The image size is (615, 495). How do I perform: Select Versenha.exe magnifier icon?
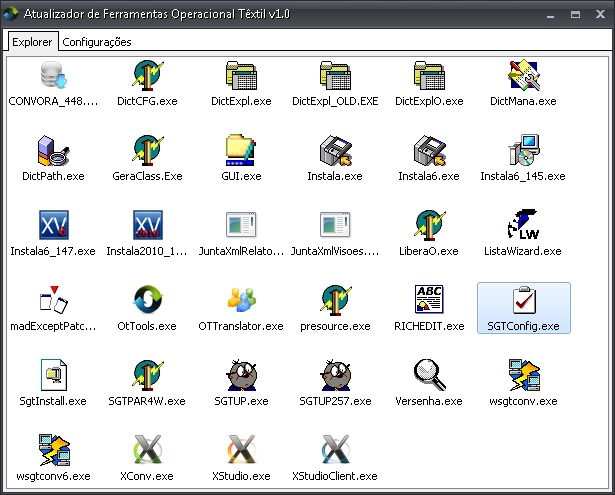click(429, 377)
